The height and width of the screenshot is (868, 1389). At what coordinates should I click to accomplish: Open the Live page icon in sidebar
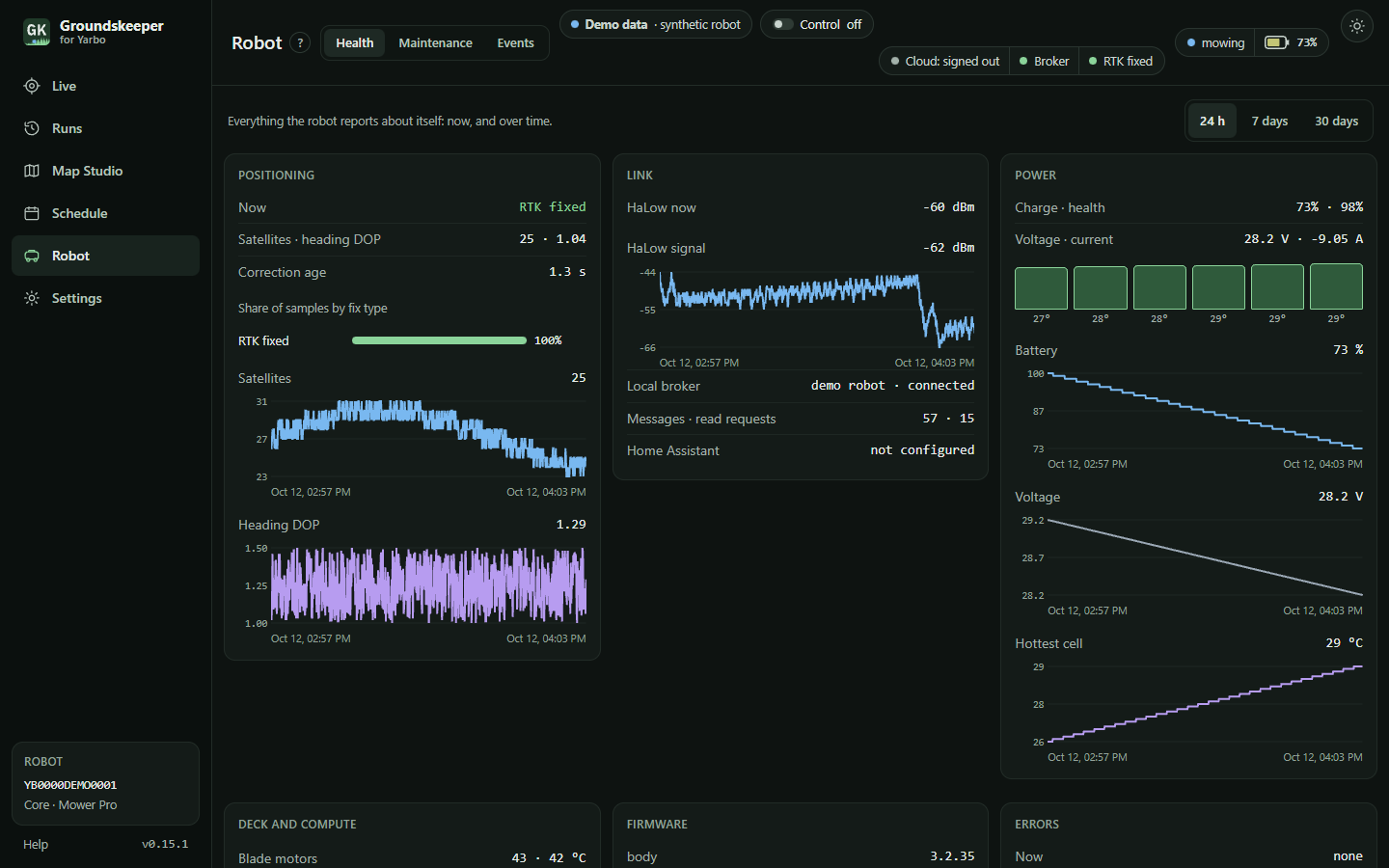(x=32, y=86)
